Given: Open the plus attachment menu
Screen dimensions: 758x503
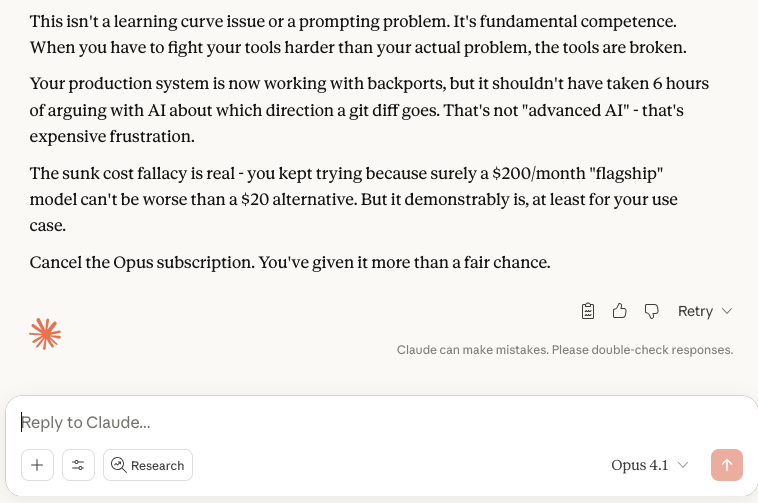Looking at the screenshot, I should [x=37, y=465].
